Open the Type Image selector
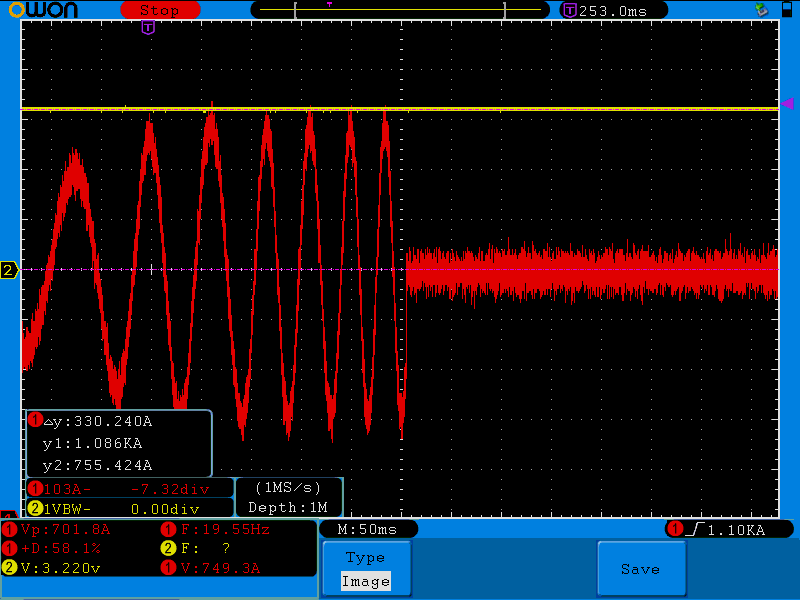The width and height of the screenshot is (800, 600). point(365,569)
